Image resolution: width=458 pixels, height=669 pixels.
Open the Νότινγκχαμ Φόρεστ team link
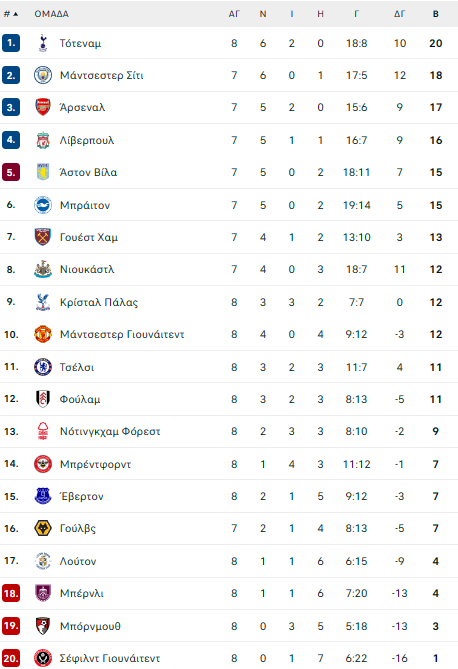click(x=110, y=431)
